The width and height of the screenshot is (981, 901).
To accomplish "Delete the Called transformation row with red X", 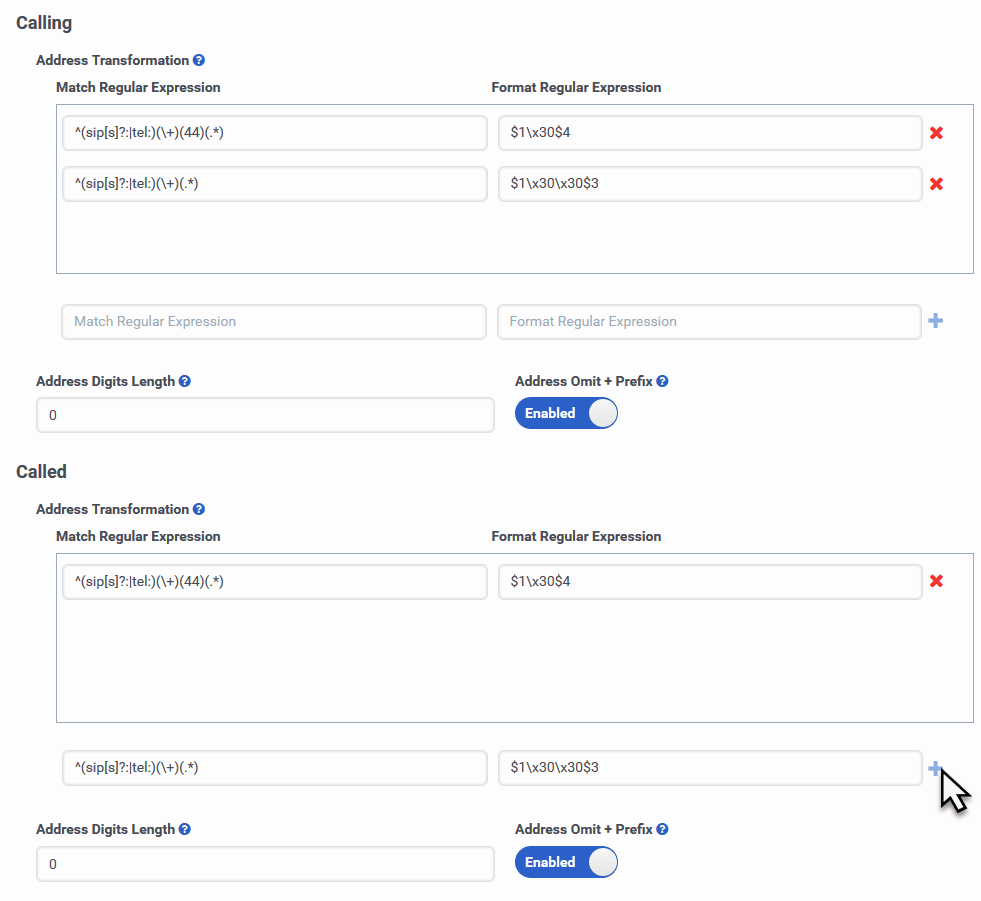I will (936, 581).
